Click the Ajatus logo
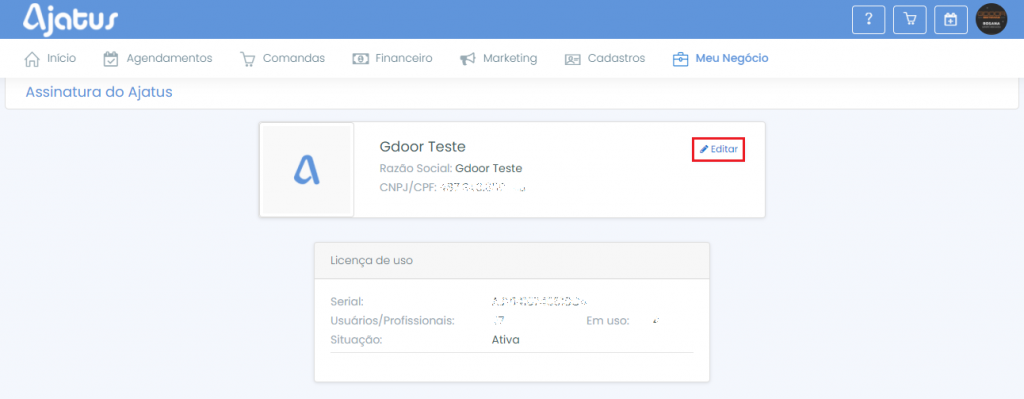The width and height of the screenshot is (1024, 399). 71,19
